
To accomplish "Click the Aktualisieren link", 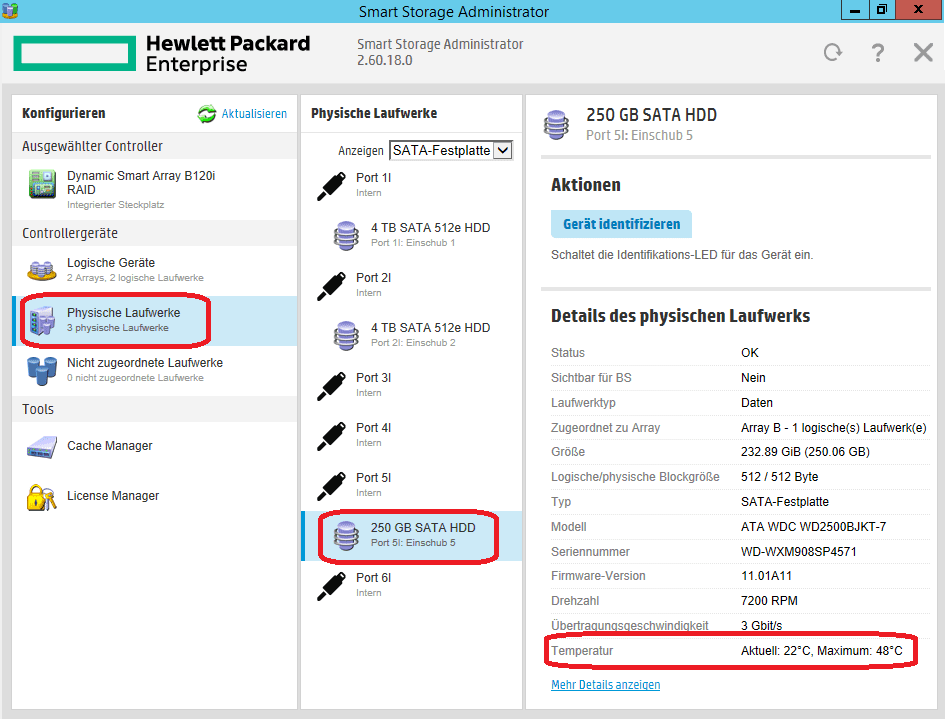I will (x=254, y=114).
